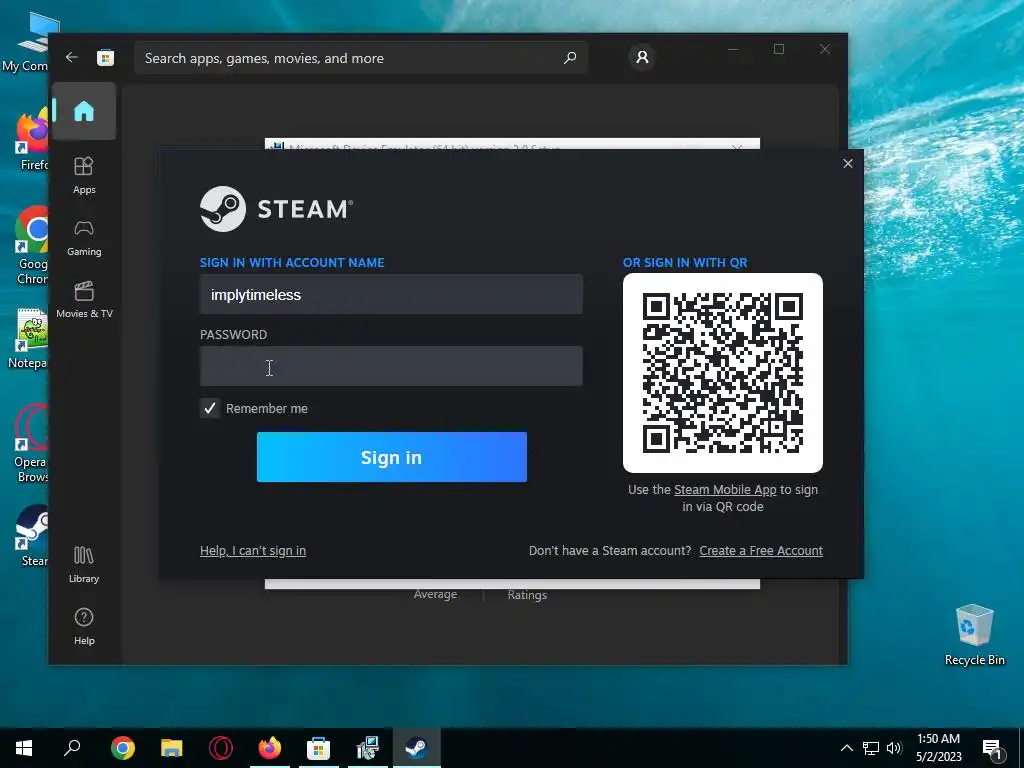Follow the Steam Mobile App link
The height and width of the screenshot is (768, 1024).
[725, 490]
